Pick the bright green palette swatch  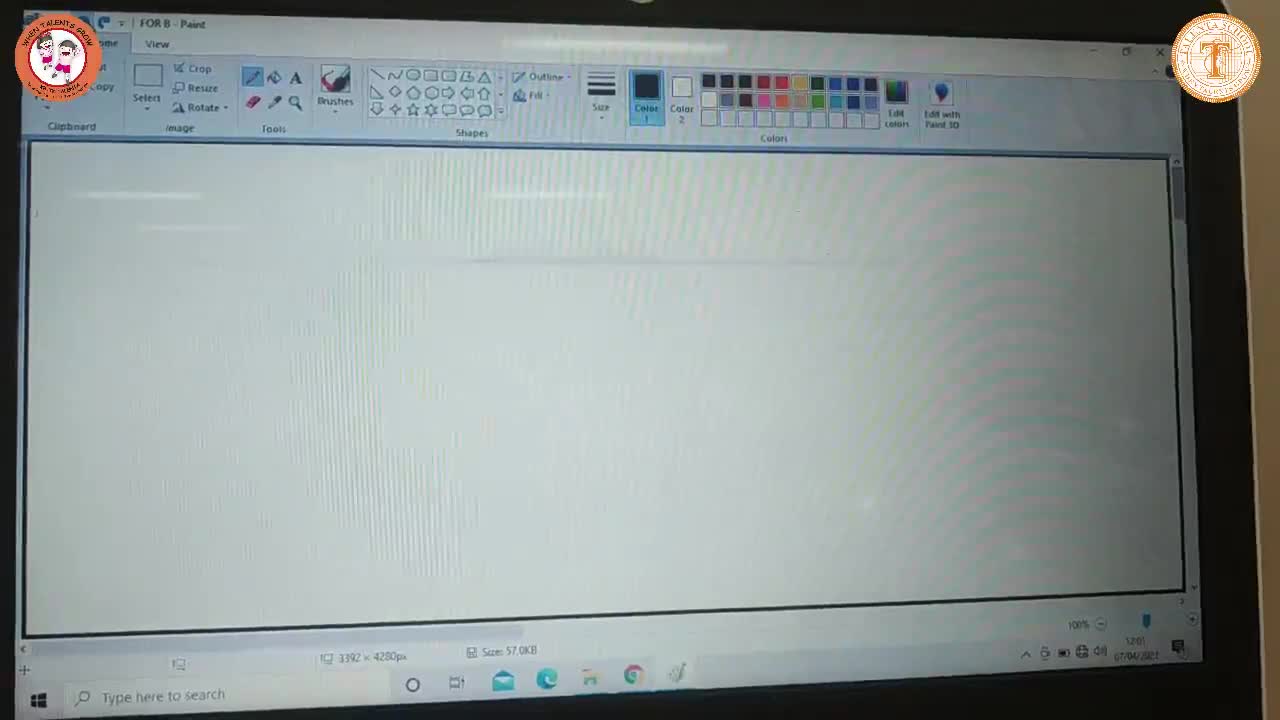click(818, 101)
